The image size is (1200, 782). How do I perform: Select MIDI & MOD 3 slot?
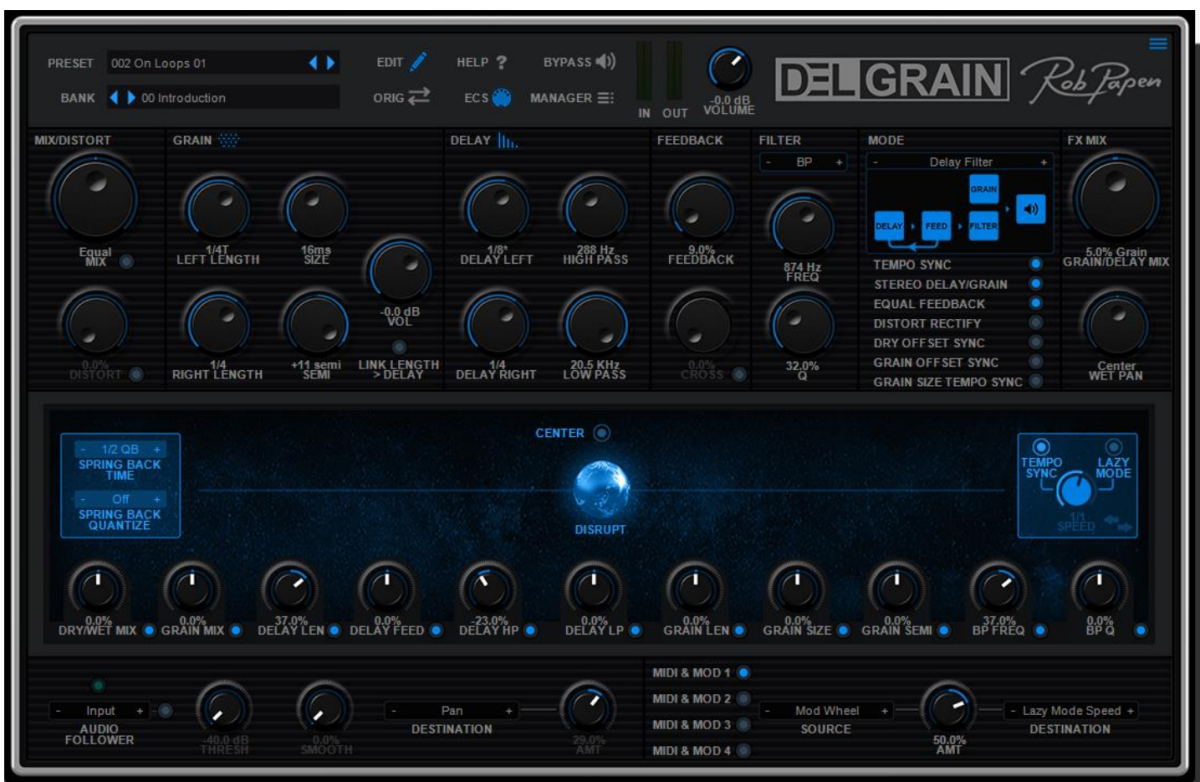tap(743, 724)
